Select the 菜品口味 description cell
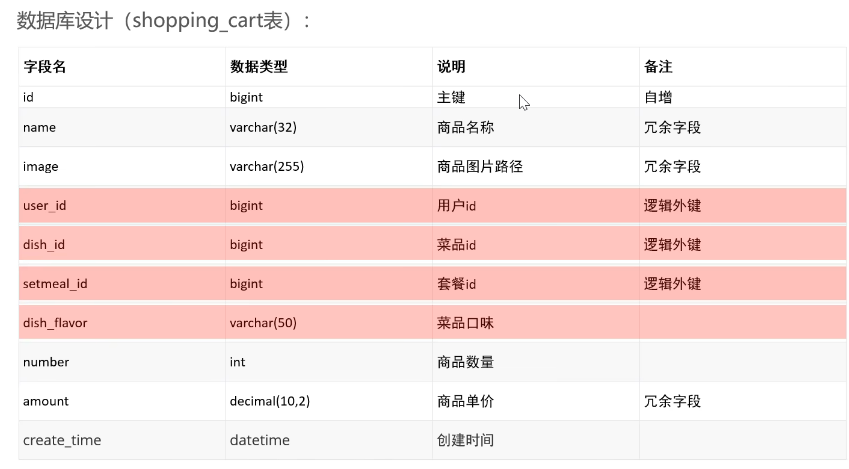 click(466, 323)
